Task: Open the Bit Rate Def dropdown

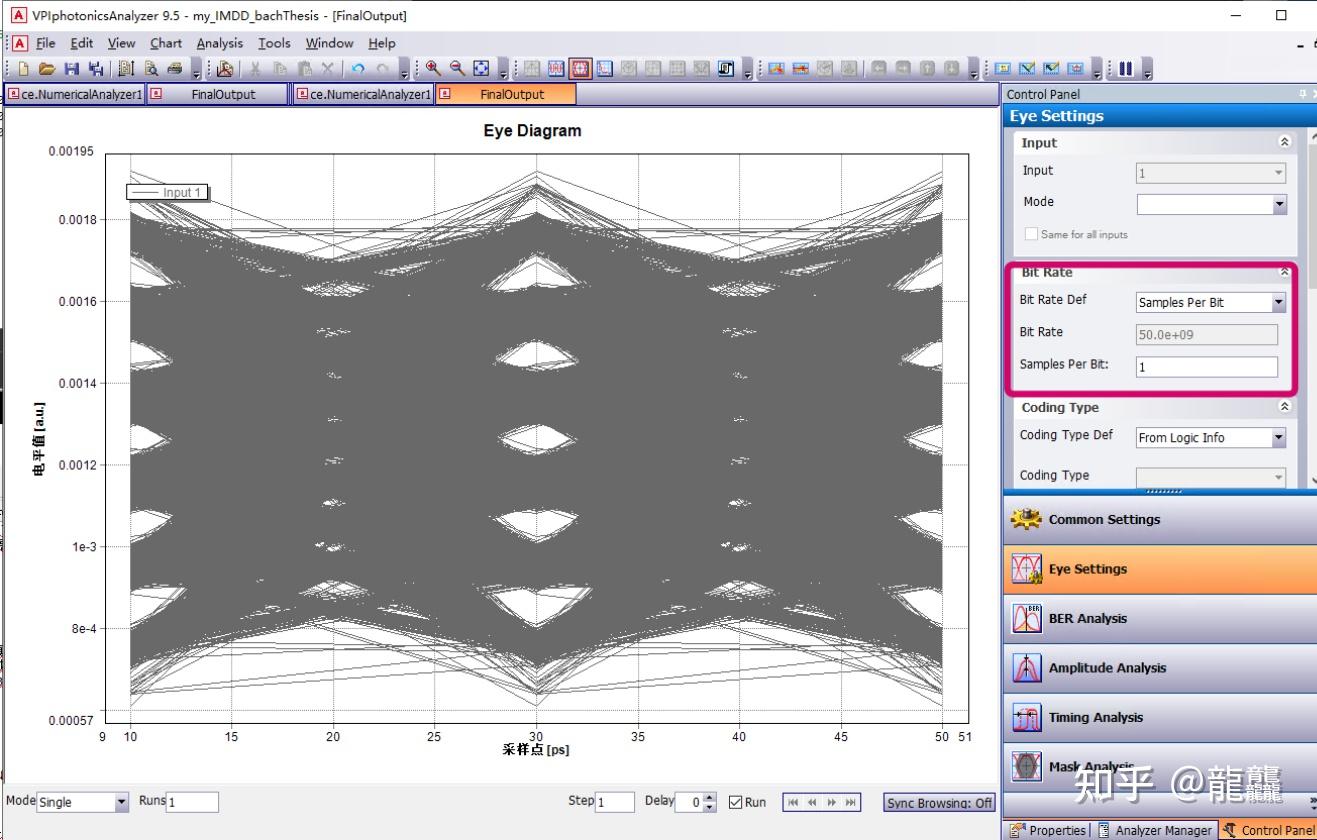Action: click(x=1278, y=302)
